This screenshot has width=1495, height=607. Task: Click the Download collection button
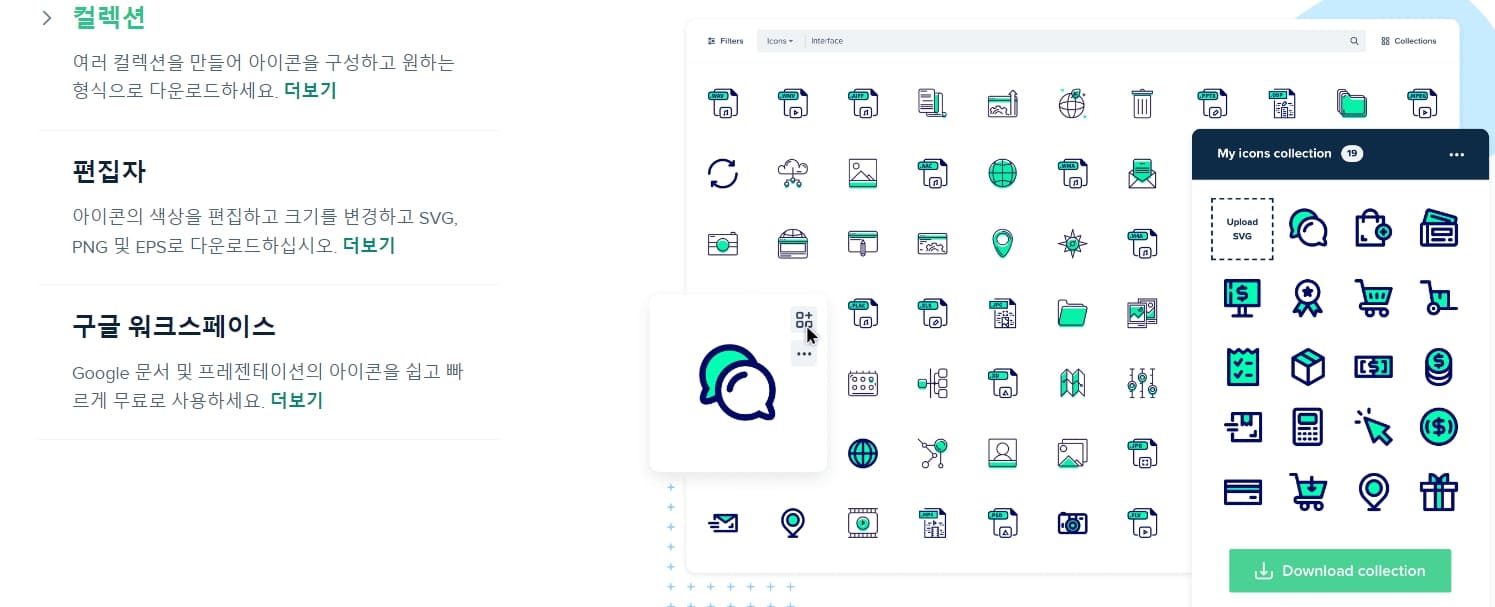coord(1340,571)
